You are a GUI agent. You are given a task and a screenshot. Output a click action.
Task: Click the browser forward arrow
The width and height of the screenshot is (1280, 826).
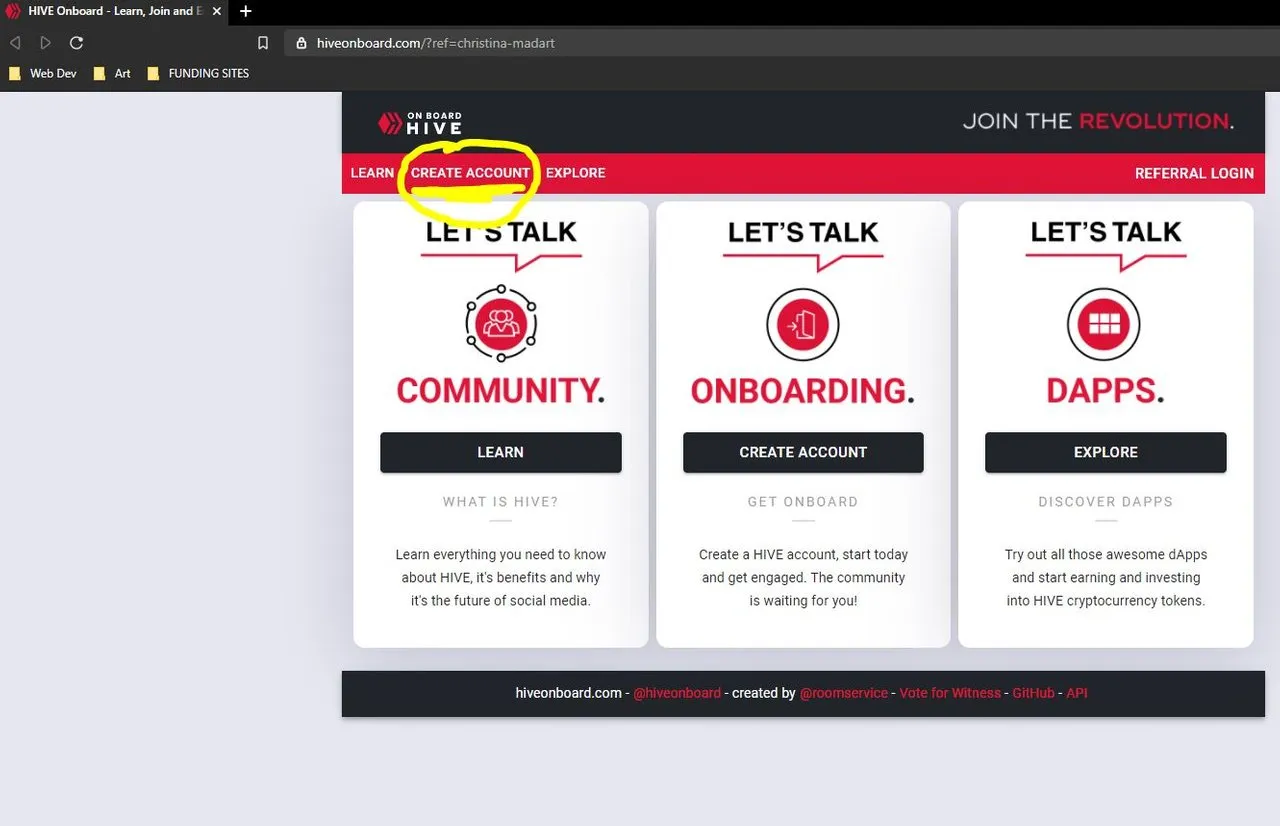point(45,43)
